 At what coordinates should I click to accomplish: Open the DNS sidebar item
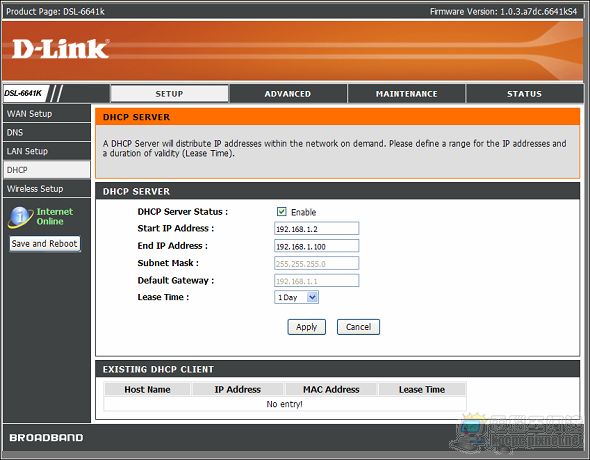[47, 132]
